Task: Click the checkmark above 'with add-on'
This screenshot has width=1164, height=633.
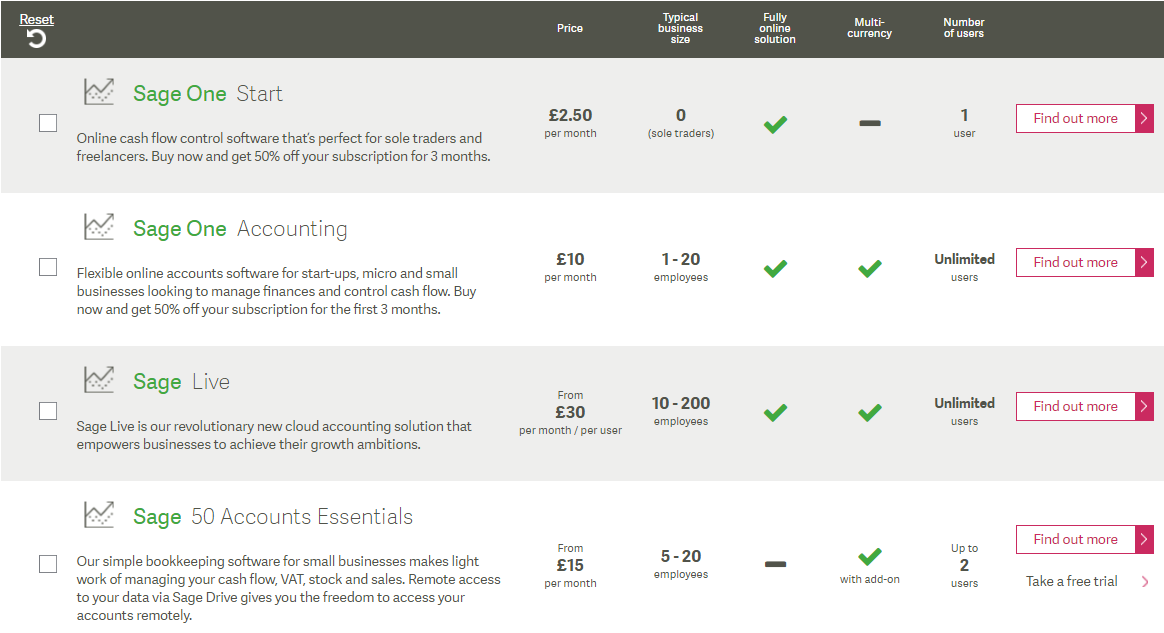Action: pyautogui.click(x=869, y=556)
